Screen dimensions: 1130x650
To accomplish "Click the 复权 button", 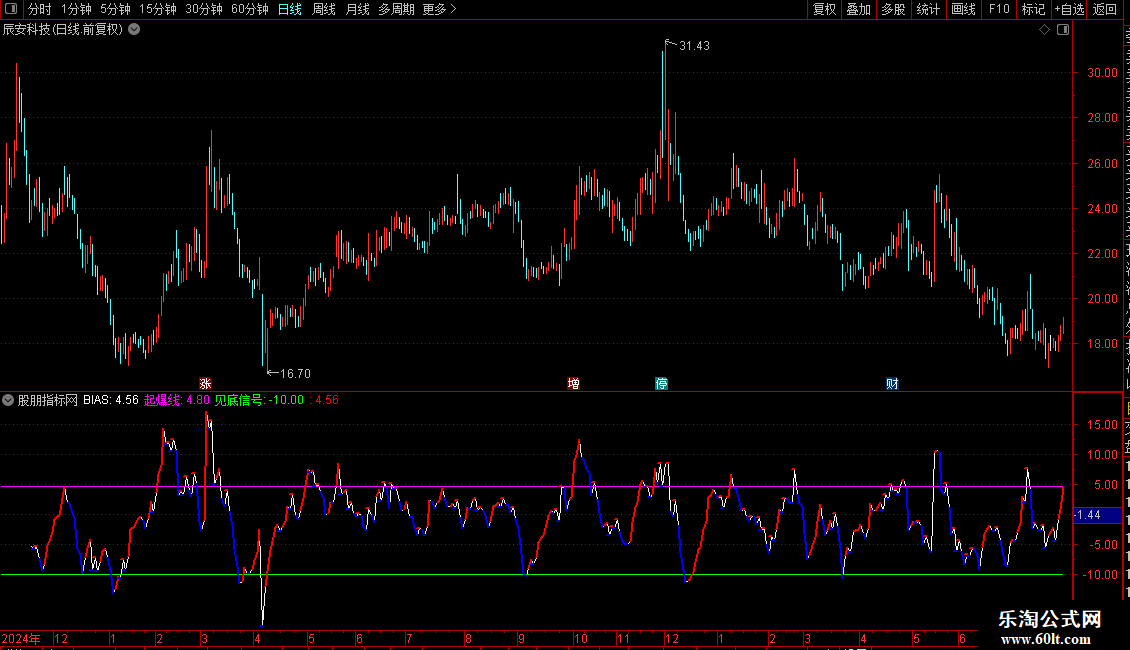I will click(x=824, y=9).
